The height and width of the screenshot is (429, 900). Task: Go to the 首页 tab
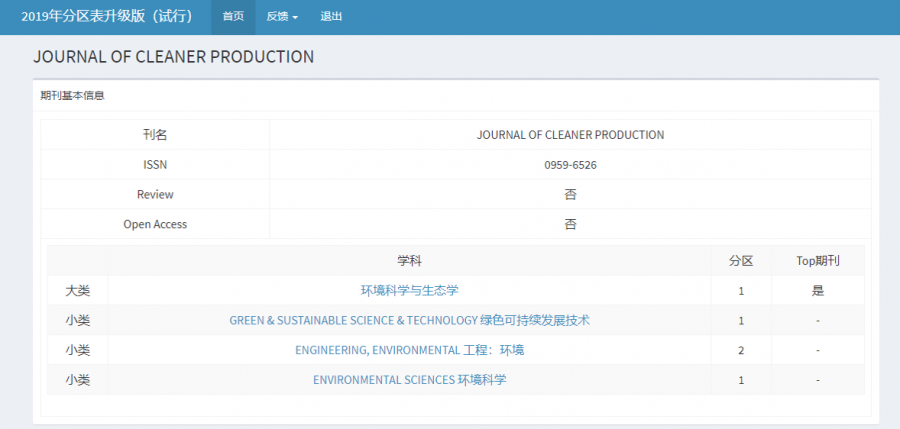(x=233, y=17)
